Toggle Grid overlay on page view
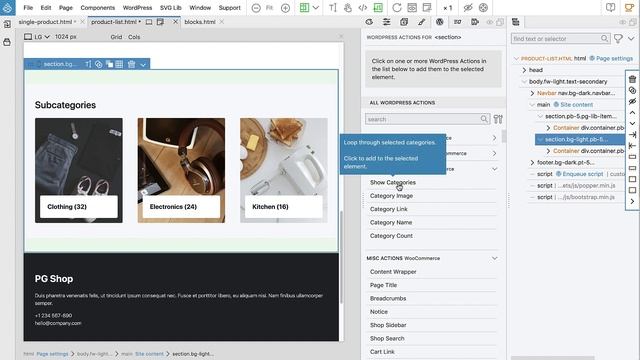Image resolution: width=640 pixels, height=360 pixels. click(116, 37)
